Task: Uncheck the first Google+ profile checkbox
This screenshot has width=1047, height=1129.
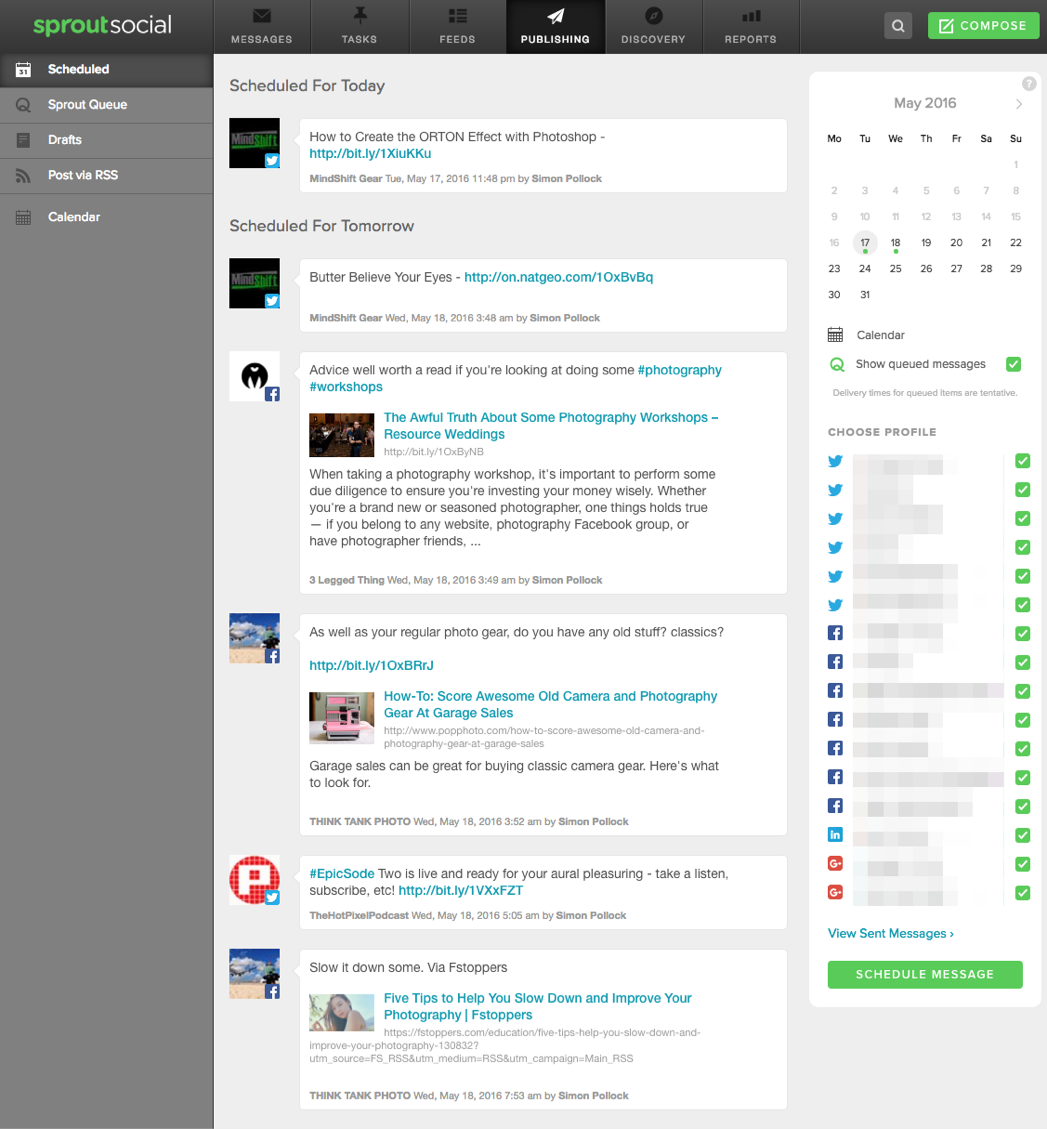Action: click(x=1023, y=864)
